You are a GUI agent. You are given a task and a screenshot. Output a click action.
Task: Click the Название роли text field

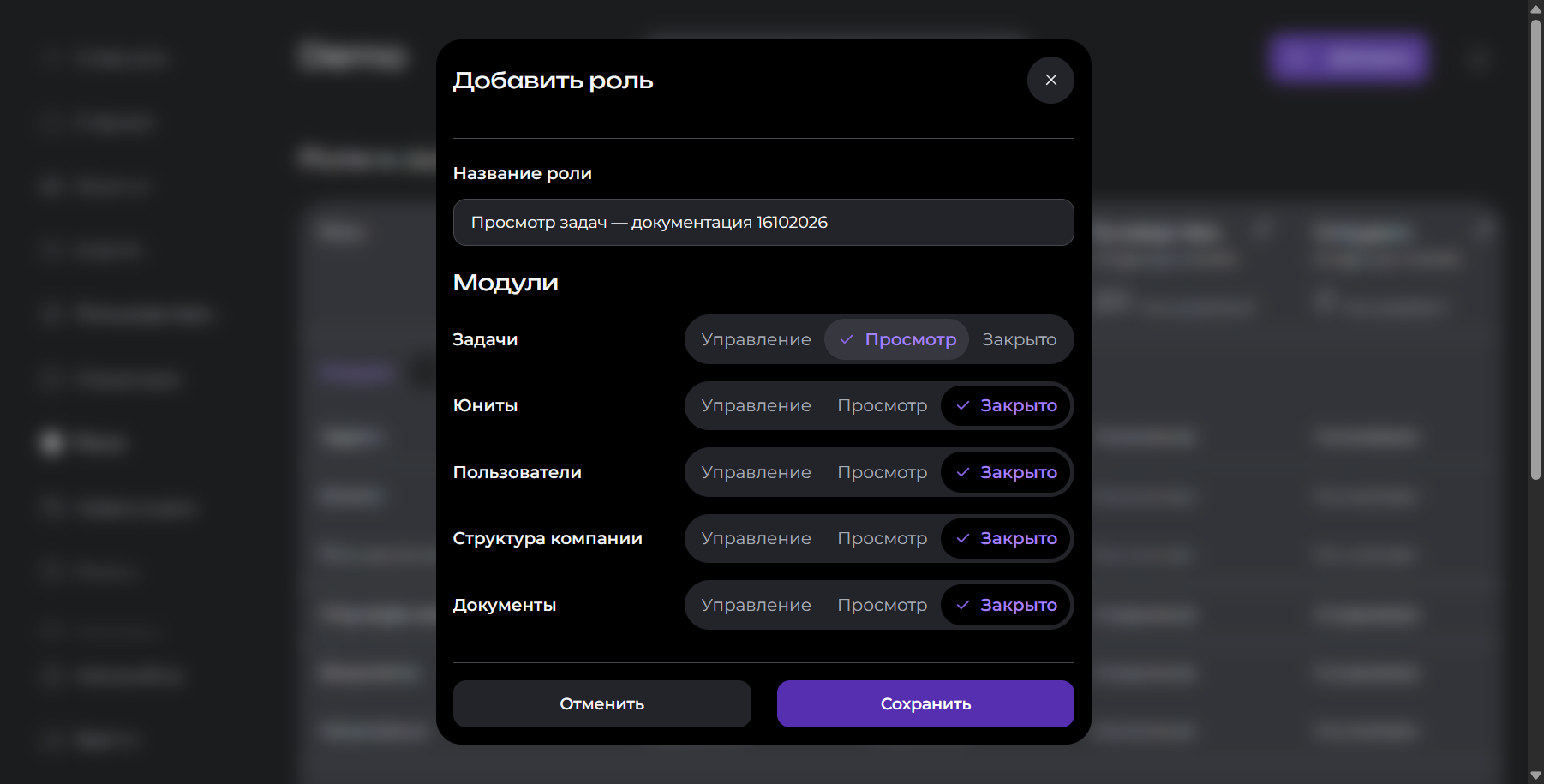[763, 223]
